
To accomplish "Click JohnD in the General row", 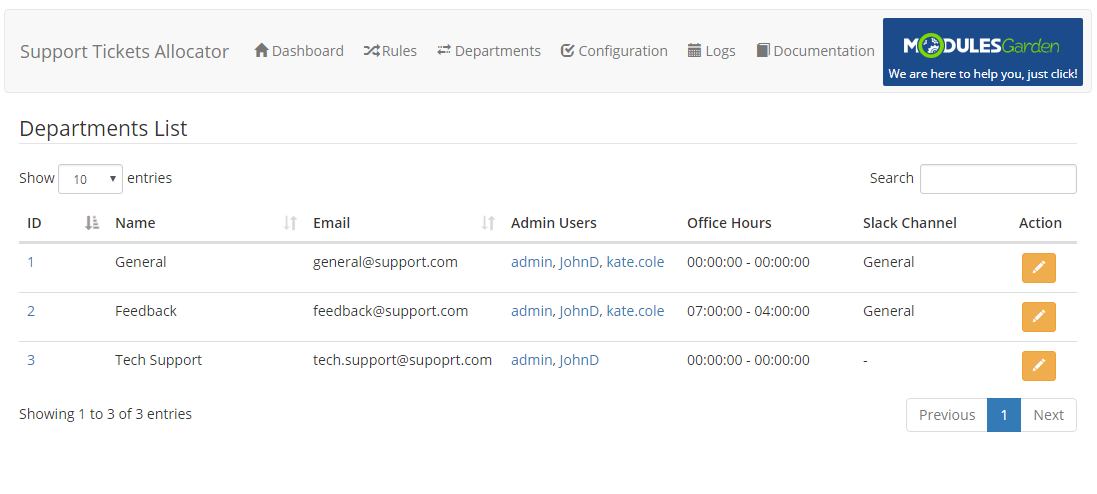I will (579, 262).
